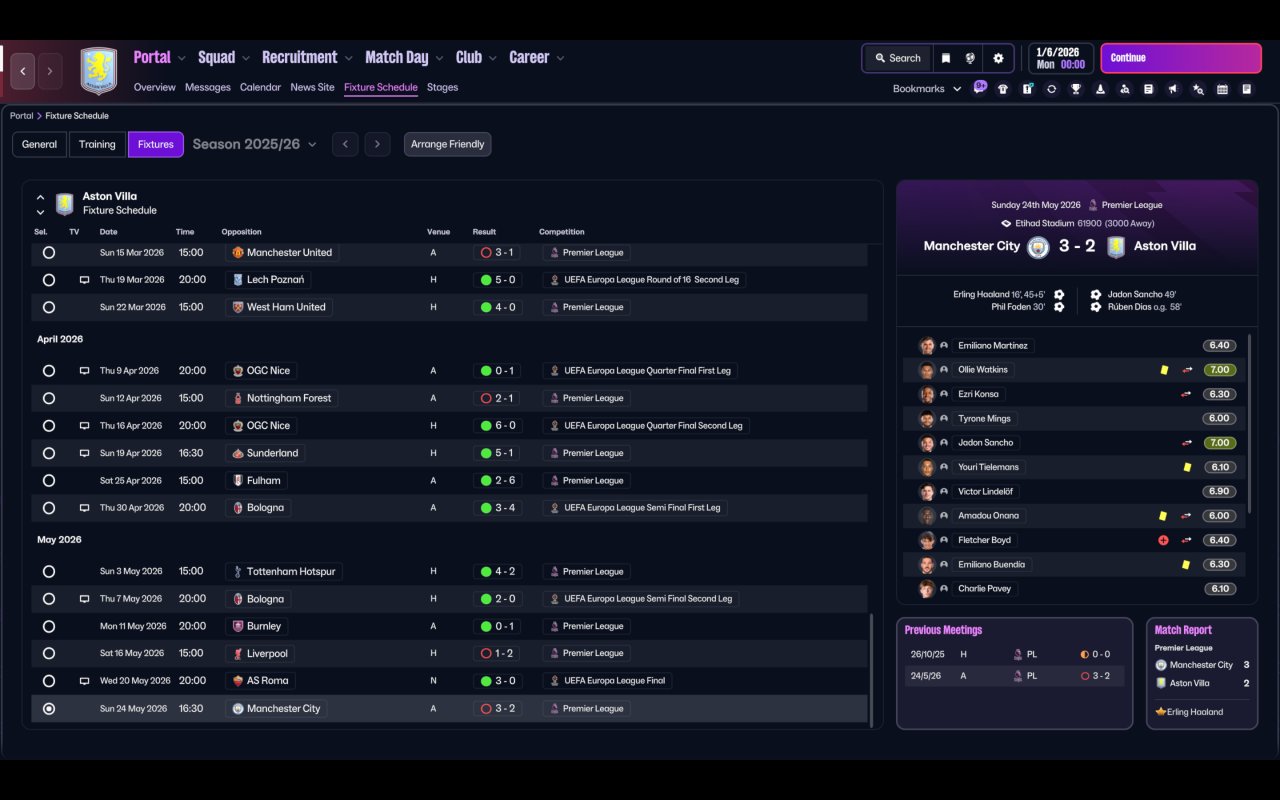Select the Manchester United fixture radio button
This screenshot has height=800, width=1280.
coord(49,253)
